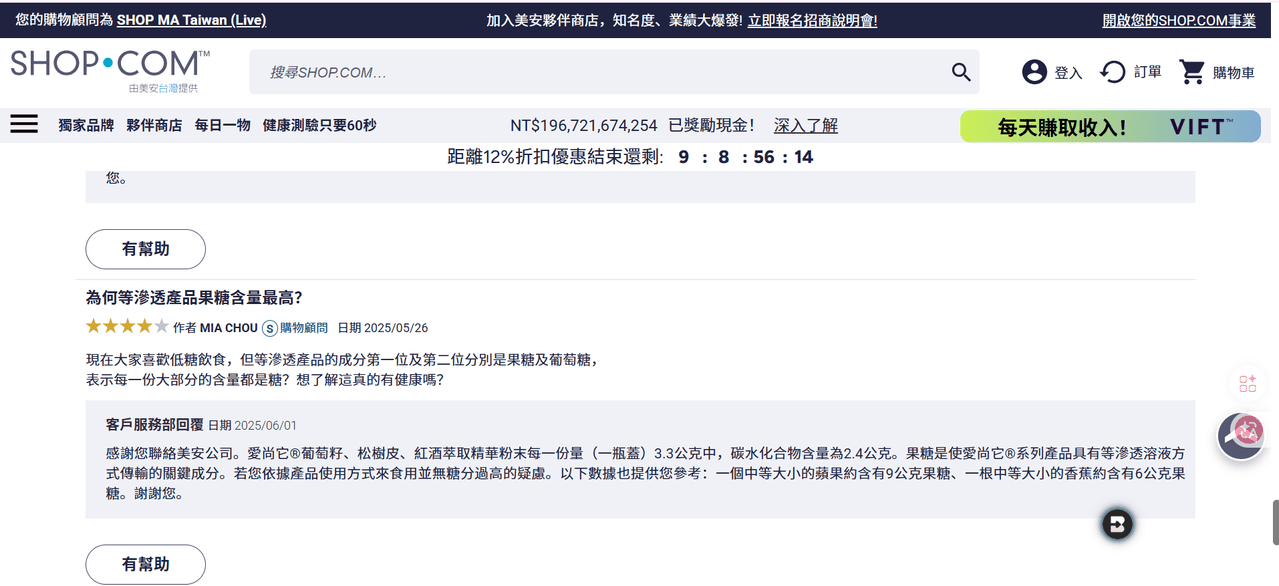Viewport: 1279px width, 586px height.
Task: Open the orders history icon
Action: (x=1113, y=72)
